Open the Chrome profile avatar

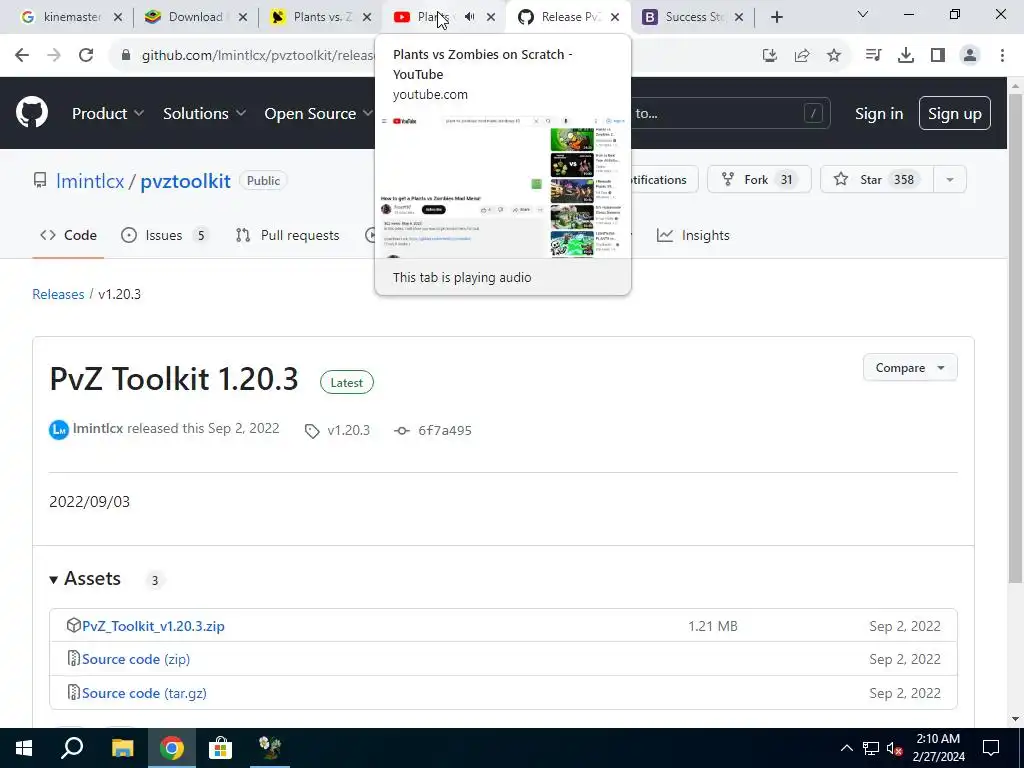[970, 56]
